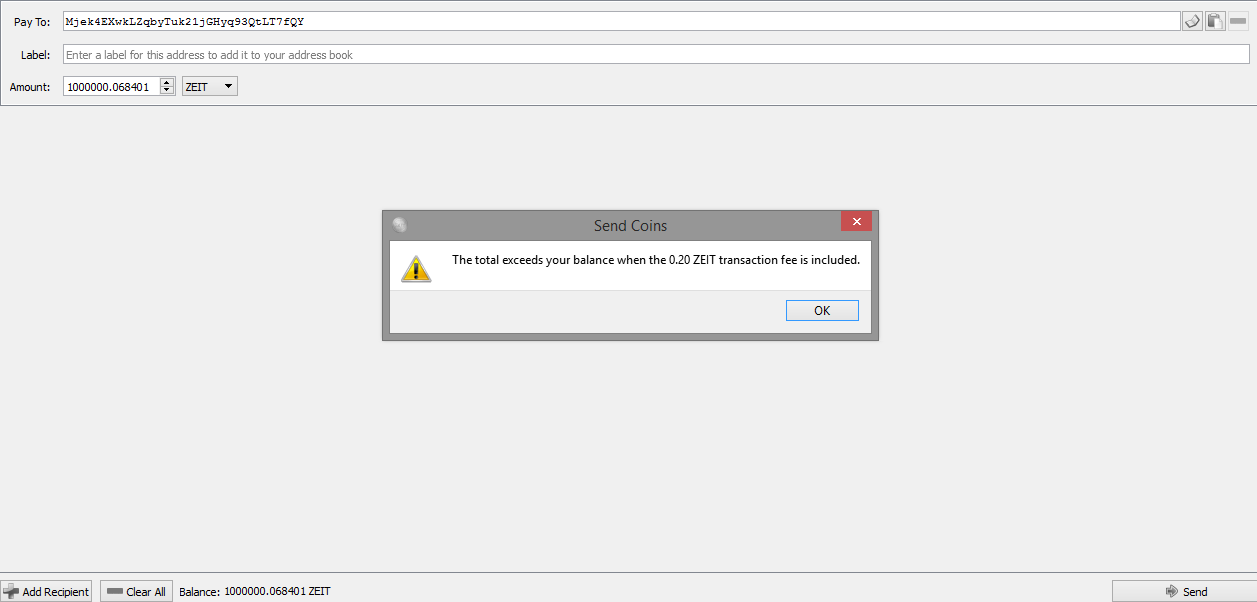Click the Pay To label
Viewport: 1257px width, 602px height.
[x=32, y=22]
